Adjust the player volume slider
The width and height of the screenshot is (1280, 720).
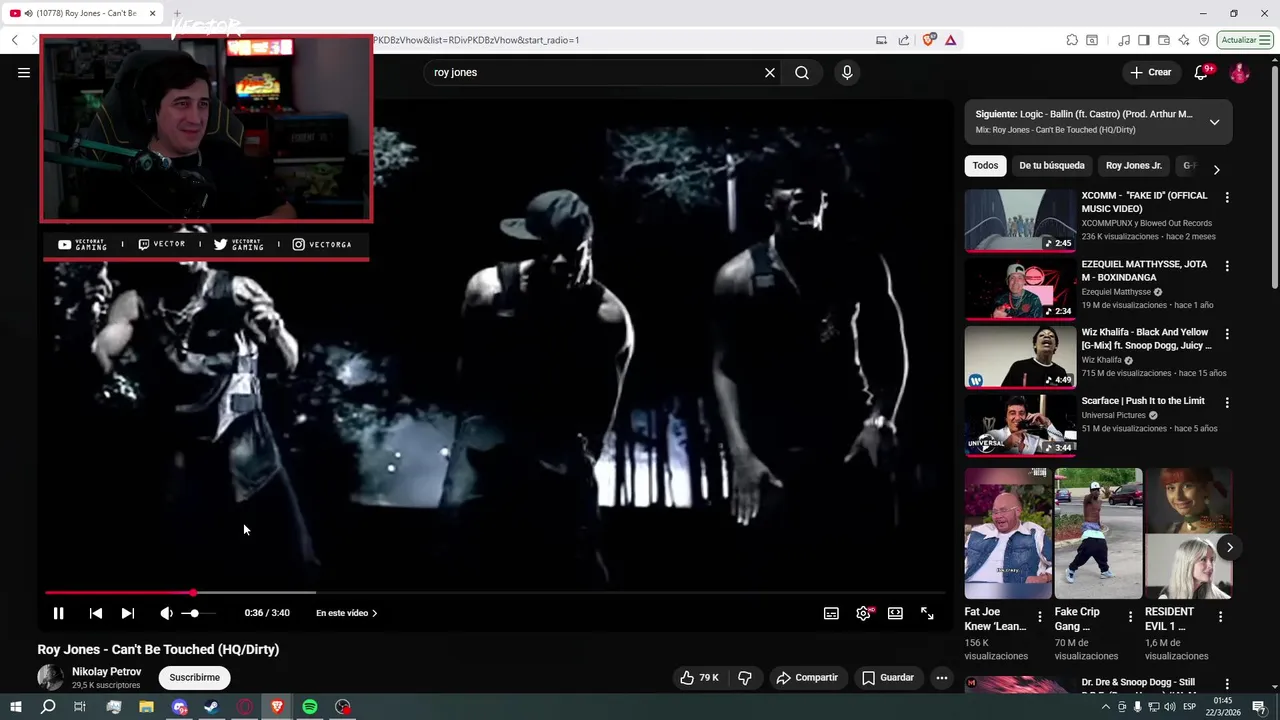click(x=199, y=613)
